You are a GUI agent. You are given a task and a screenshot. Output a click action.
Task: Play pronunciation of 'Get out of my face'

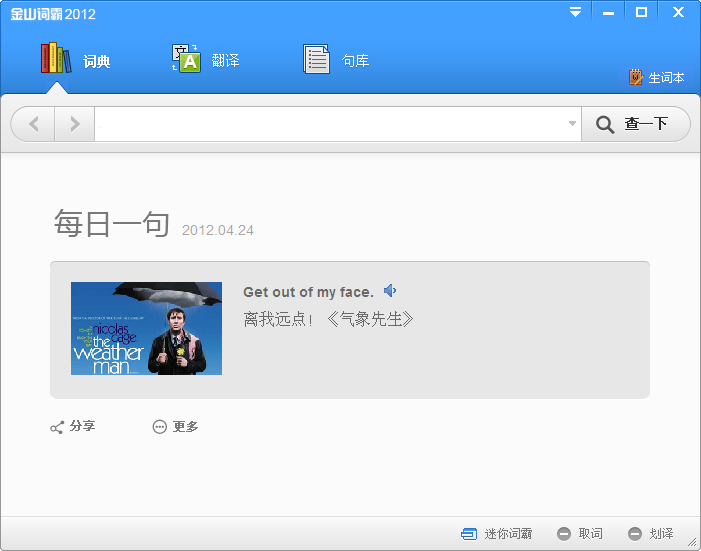pyautogui.click(x=390, y=291)
